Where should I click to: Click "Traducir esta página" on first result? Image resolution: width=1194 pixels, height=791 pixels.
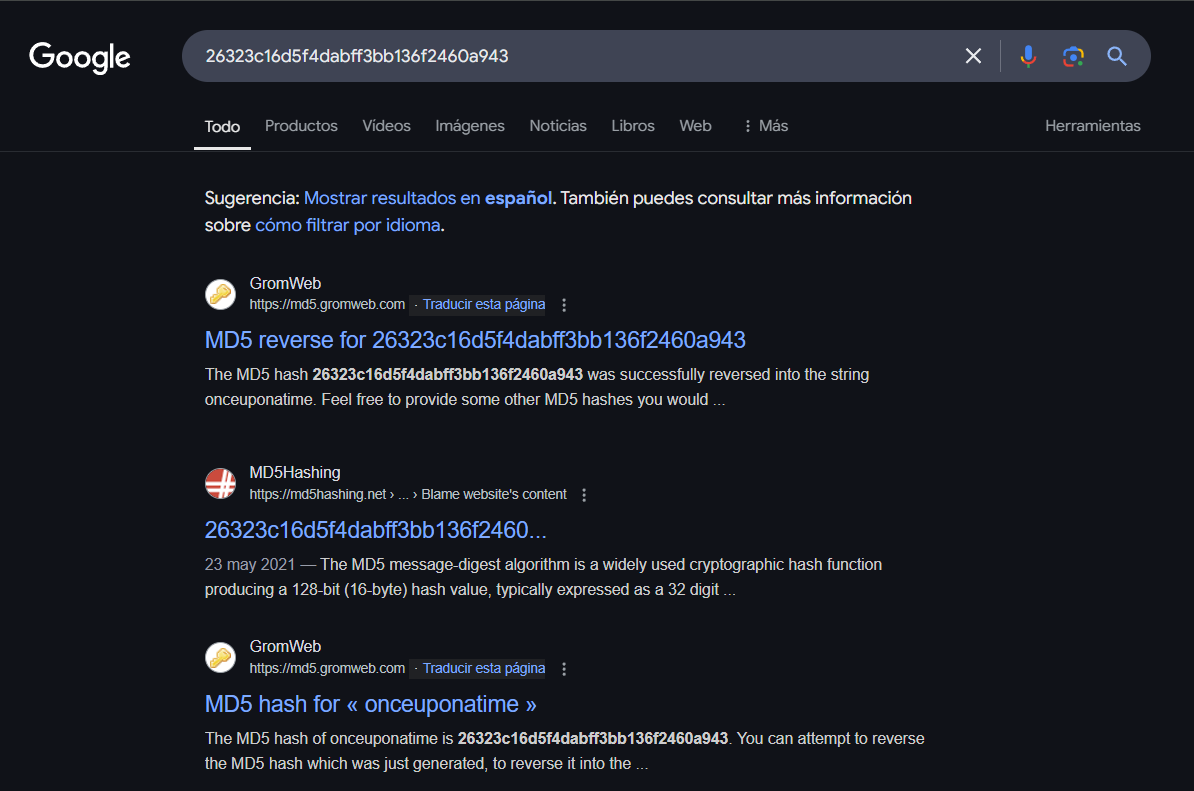point(484,305)
